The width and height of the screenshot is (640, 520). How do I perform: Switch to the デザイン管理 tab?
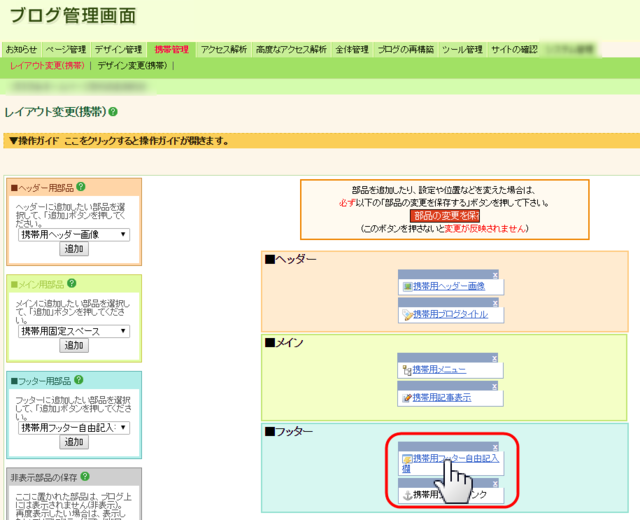tap(118, 49)
